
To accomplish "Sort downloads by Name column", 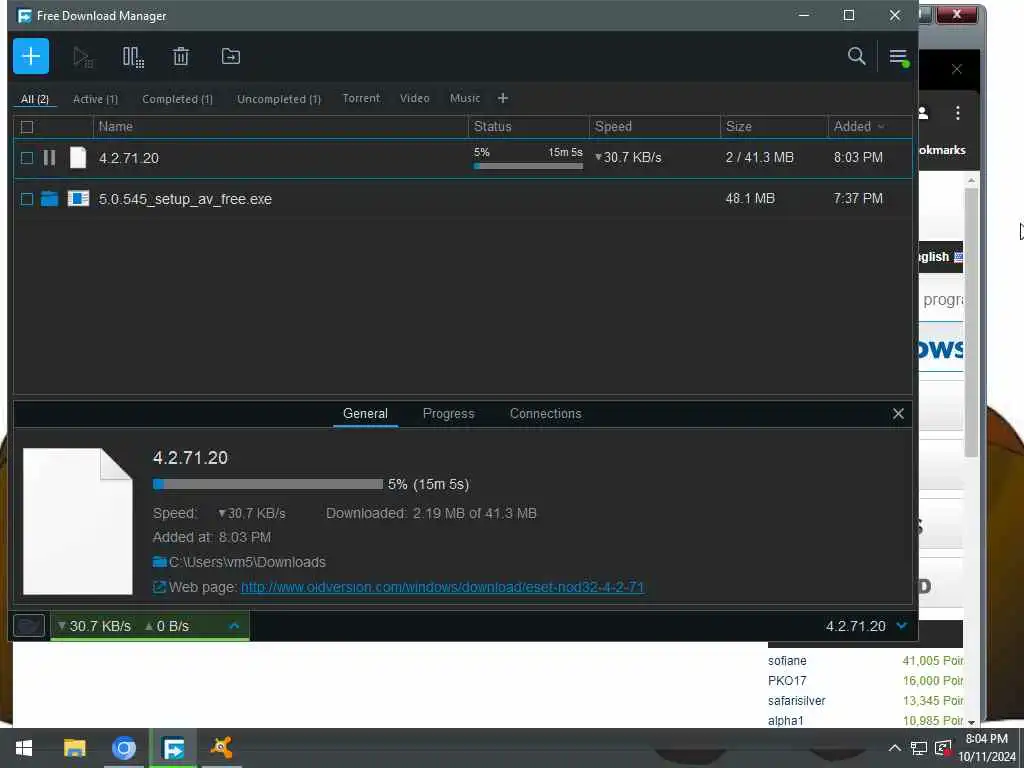I will click(x=116, y=127).
